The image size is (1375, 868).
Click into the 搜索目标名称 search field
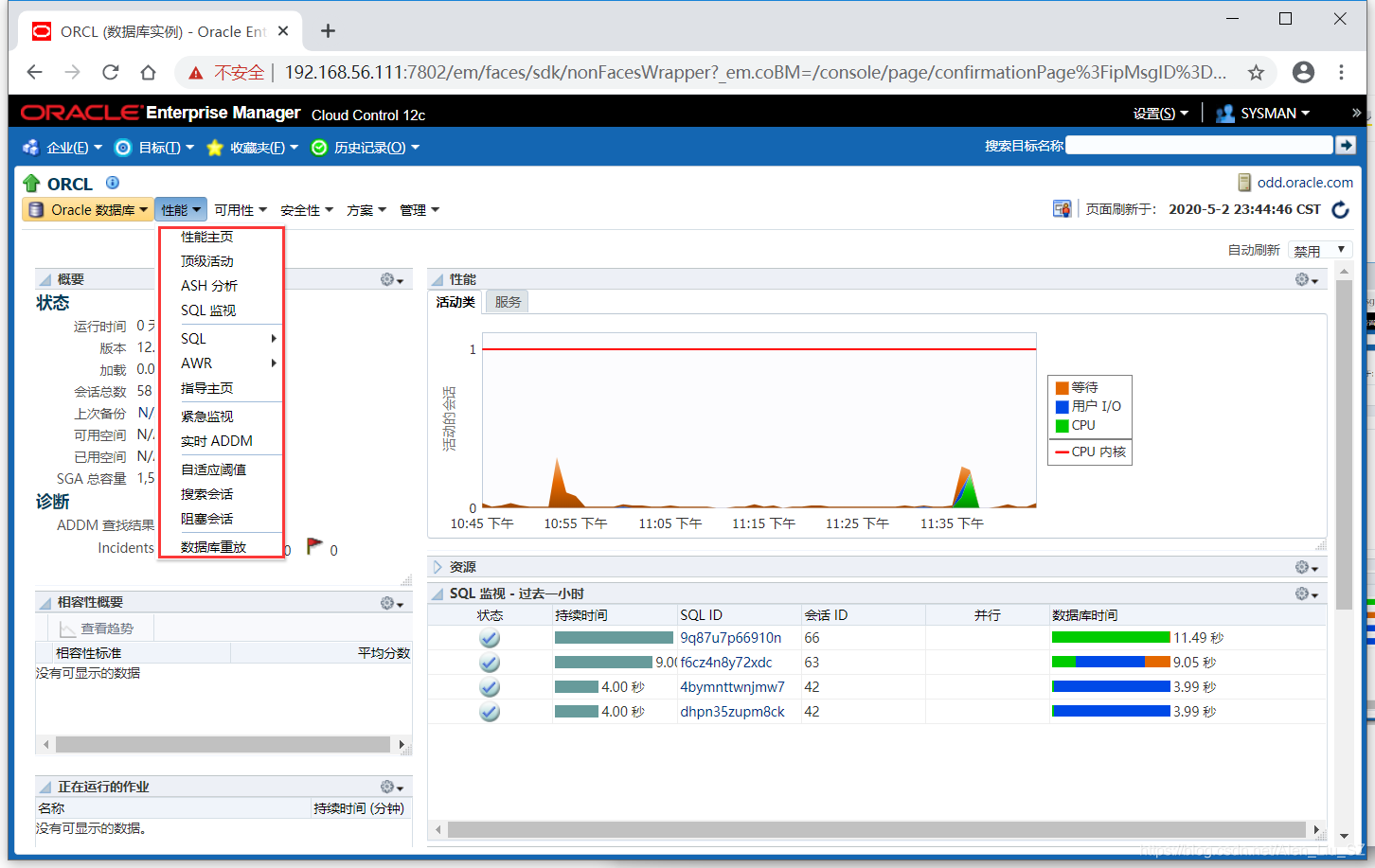pyautogui.click(x=1199, y=145)
